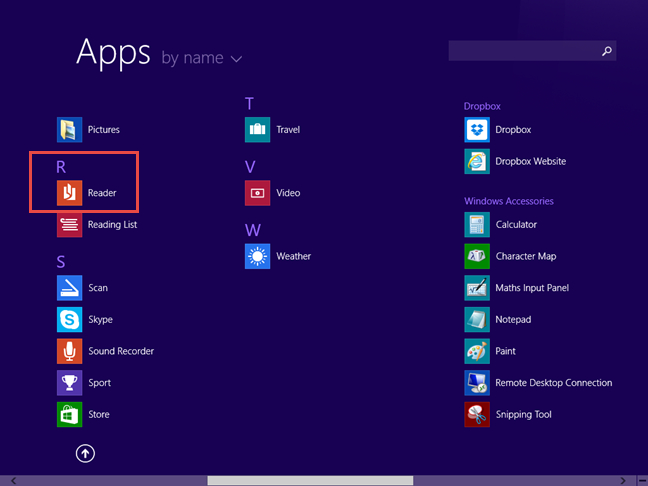The image size is (648, 486).
Task: Click the up arrow circle button
Action: [85, 453]
